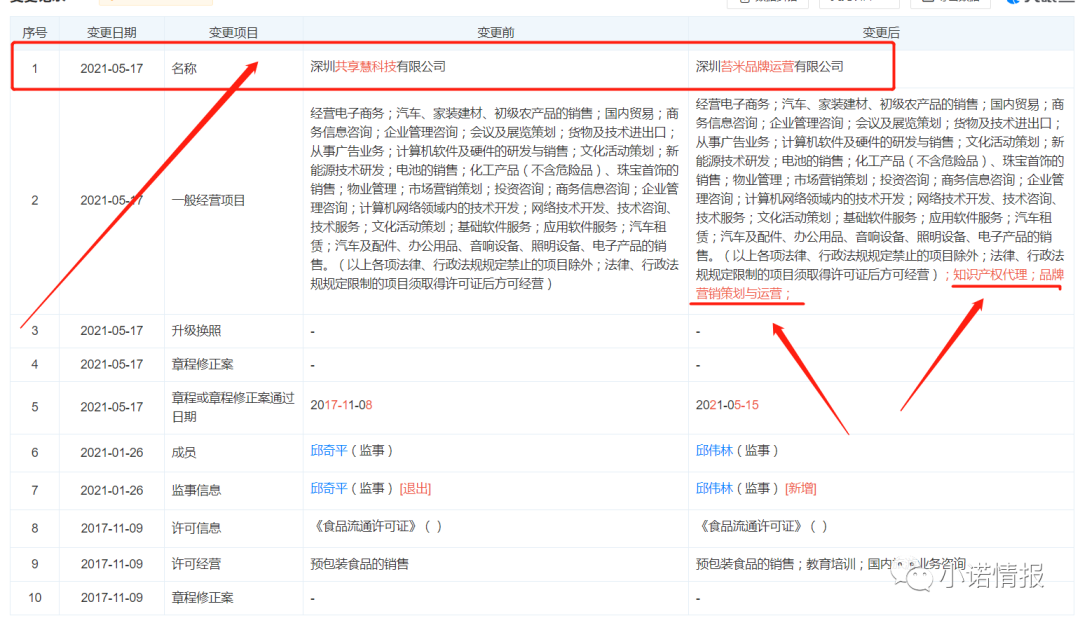The image size is (1080, 623).
Task: Click highlighted text 知识产权代理 in 变更后
Action: 989,275
